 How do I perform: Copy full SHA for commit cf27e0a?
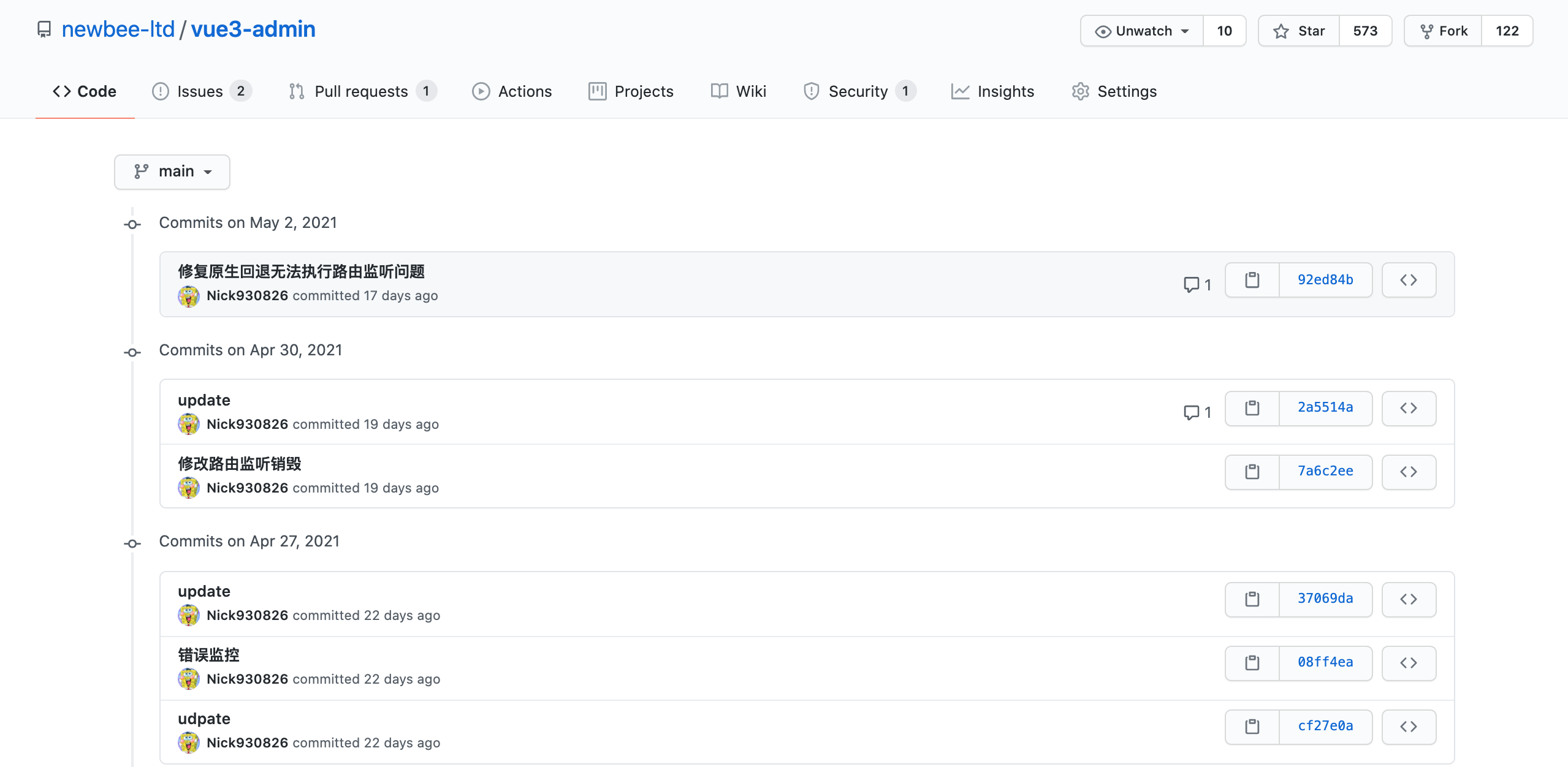point(1252,727)
